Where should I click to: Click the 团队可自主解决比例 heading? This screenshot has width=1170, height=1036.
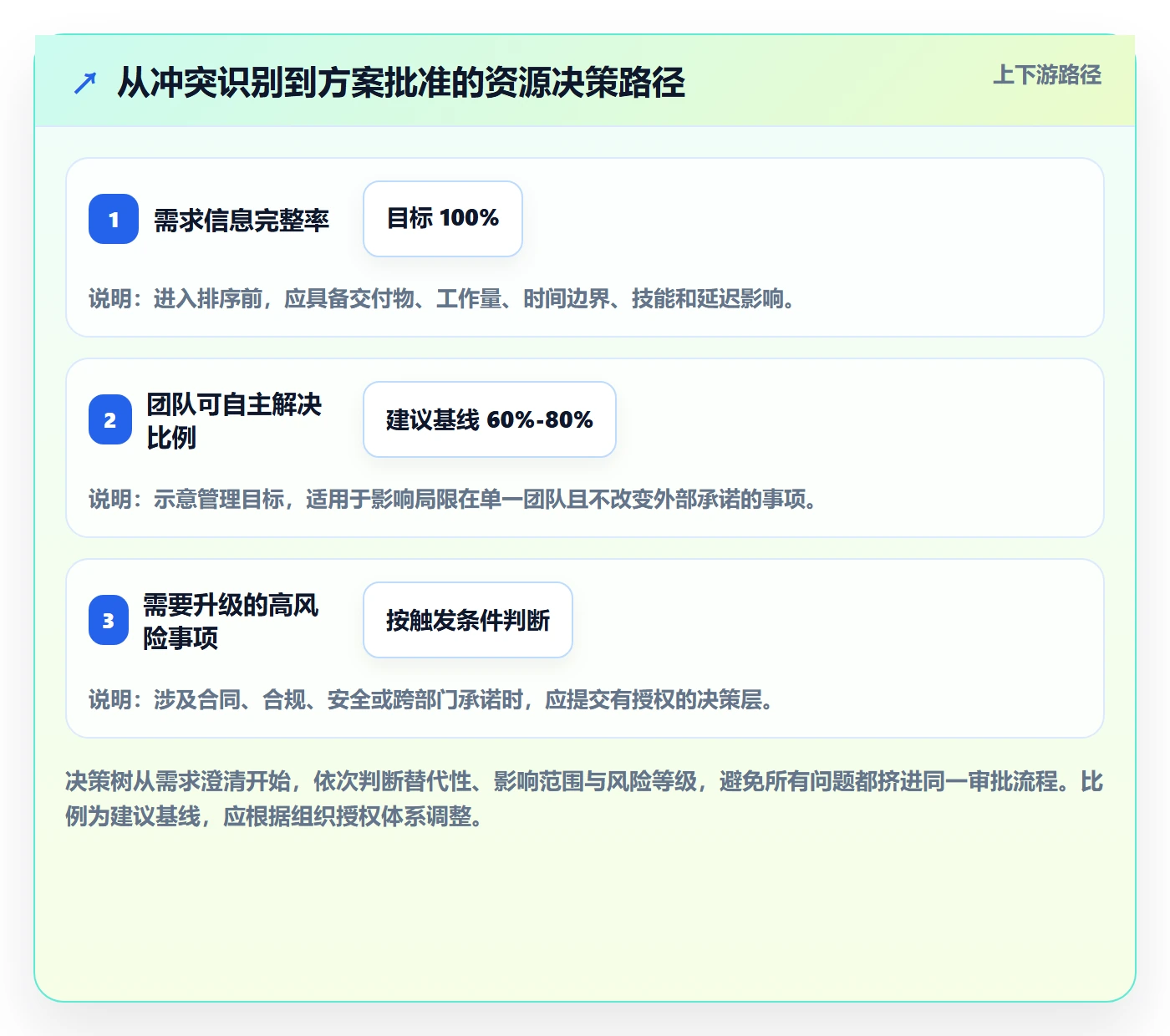pos(234,420)
